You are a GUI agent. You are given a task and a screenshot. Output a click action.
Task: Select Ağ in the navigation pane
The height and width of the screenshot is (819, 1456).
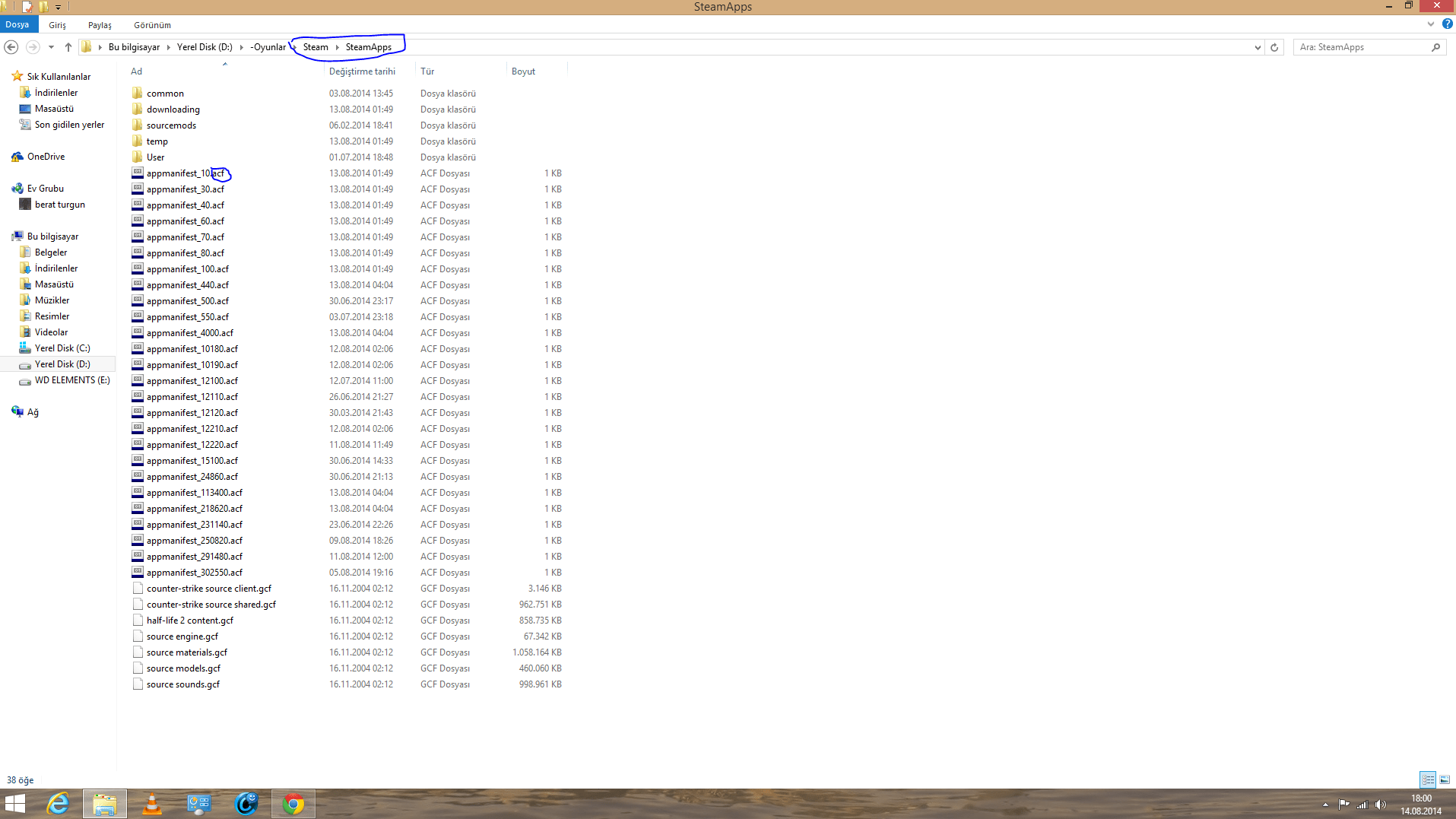pyautogui.click(x=33, y=412)
